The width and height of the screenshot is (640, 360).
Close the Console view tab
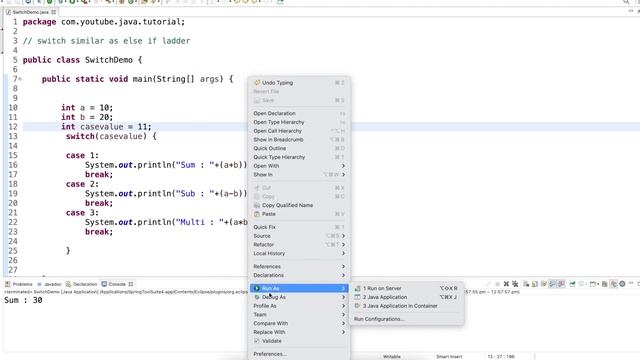pos(131,284)
